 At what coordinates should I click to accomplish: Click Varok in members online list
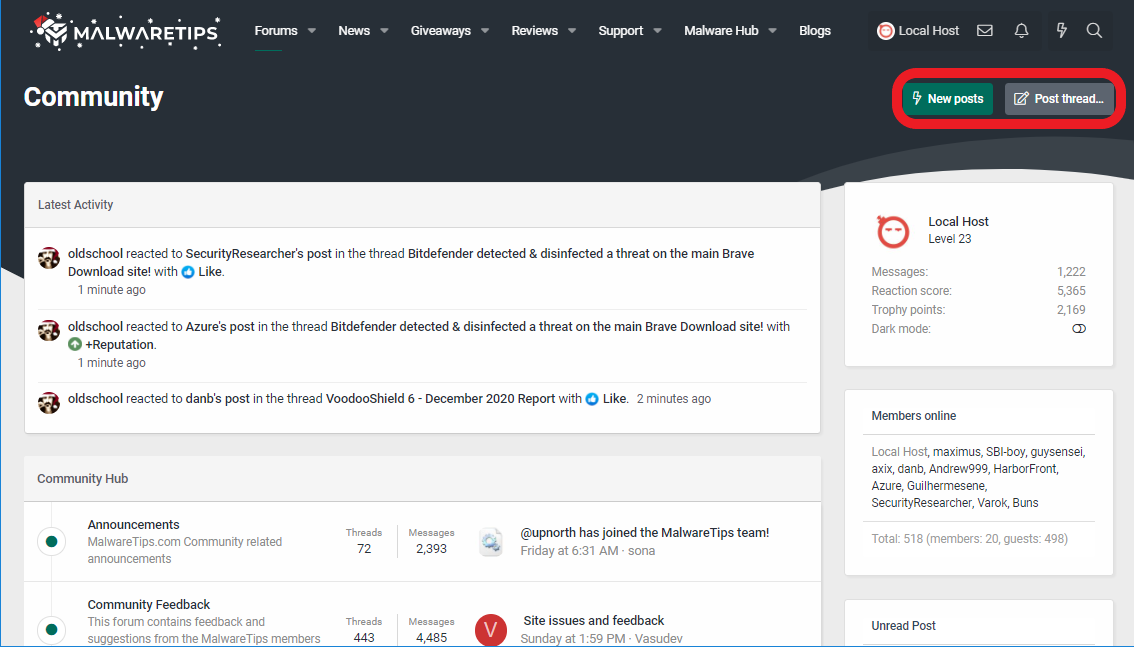[992, 503]
